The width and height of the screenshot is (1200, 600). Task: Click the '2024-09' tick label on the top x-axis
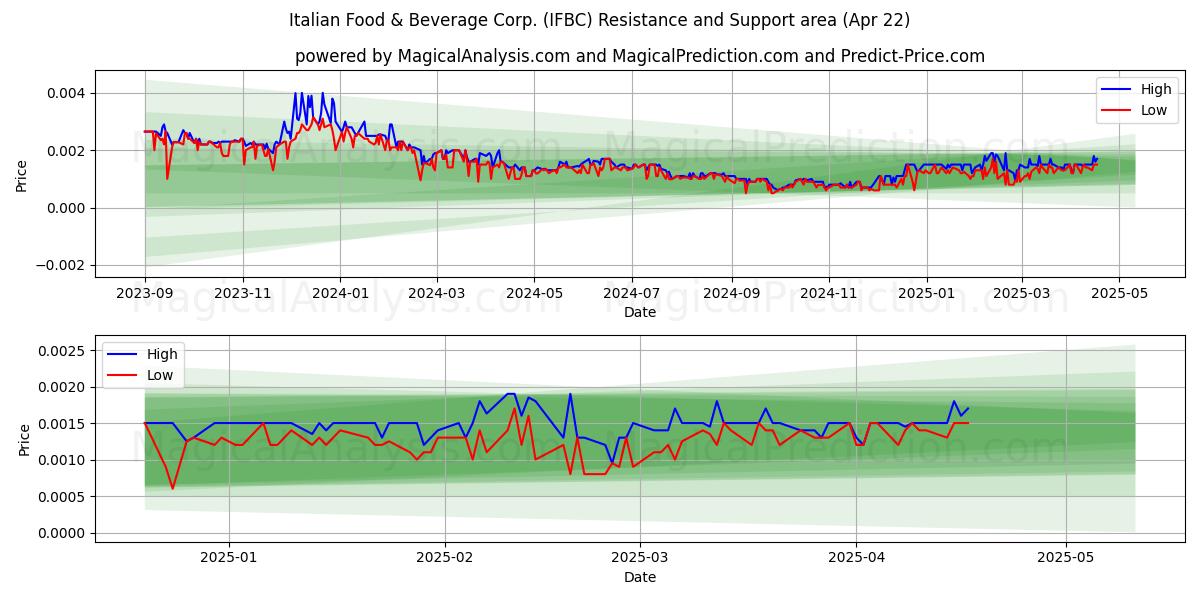tap(731, 293)
